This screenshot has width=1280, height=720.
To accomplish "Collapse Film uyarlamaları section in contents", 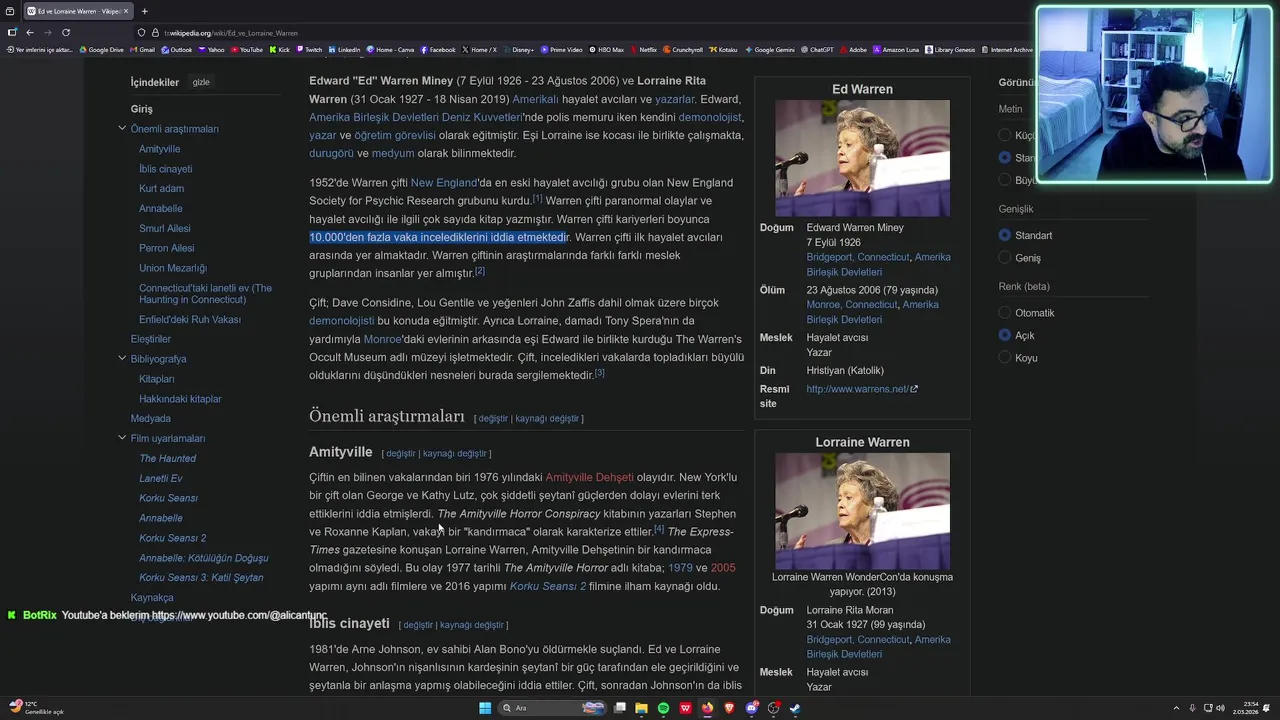I will 122,438.
